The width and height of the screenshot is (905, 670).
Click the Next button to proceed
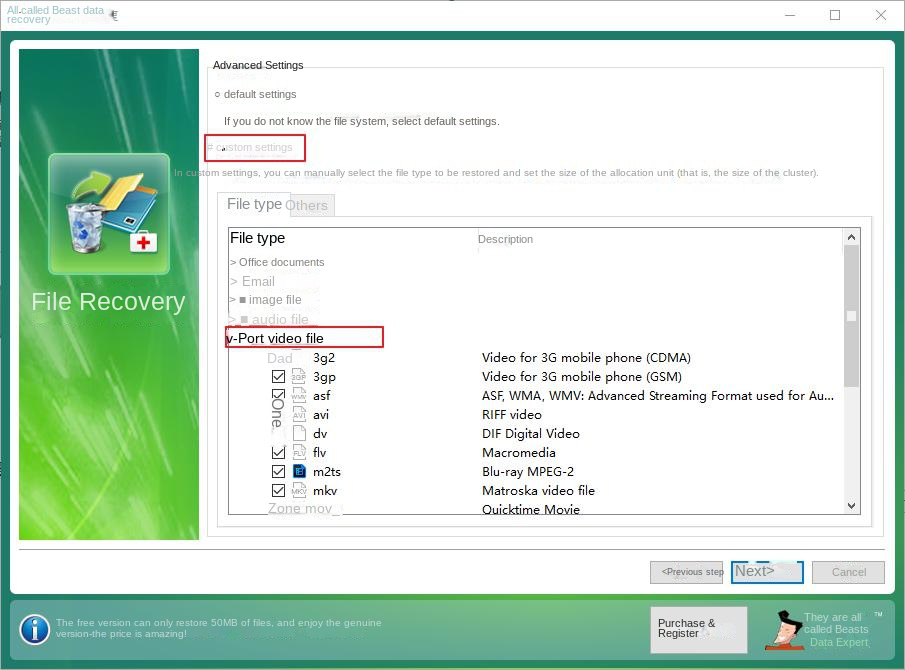tap(766, 571)
